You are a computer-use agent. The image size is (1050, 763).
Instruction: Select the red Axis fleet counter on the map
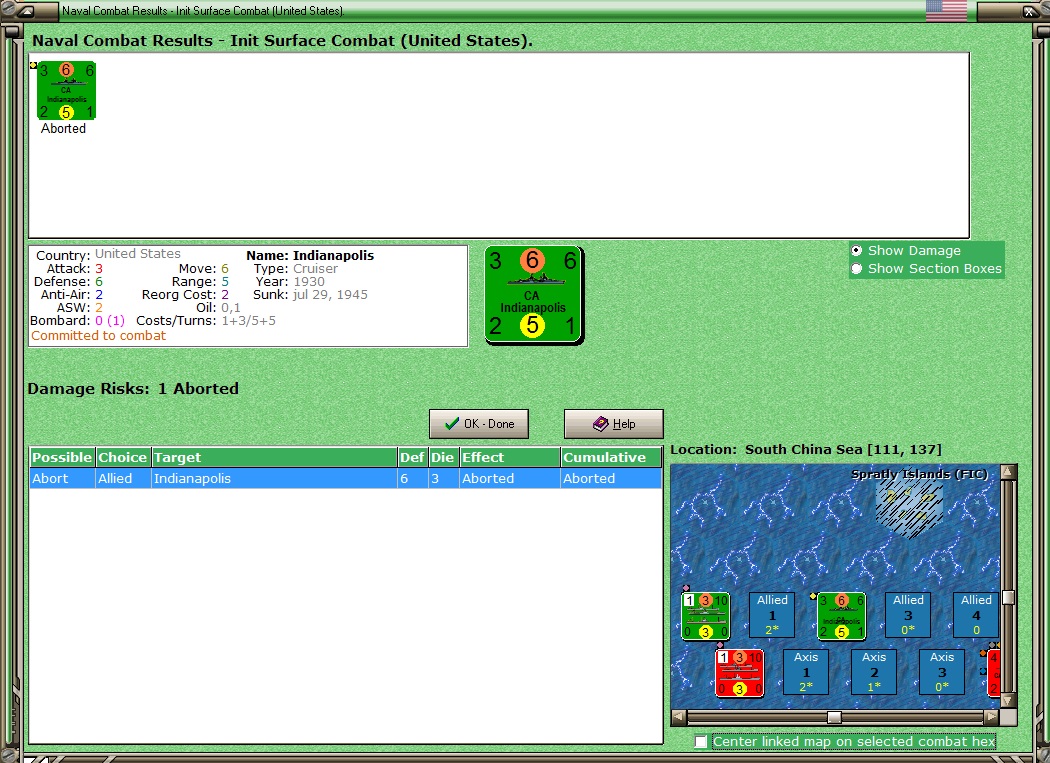(x=739, y=673)
